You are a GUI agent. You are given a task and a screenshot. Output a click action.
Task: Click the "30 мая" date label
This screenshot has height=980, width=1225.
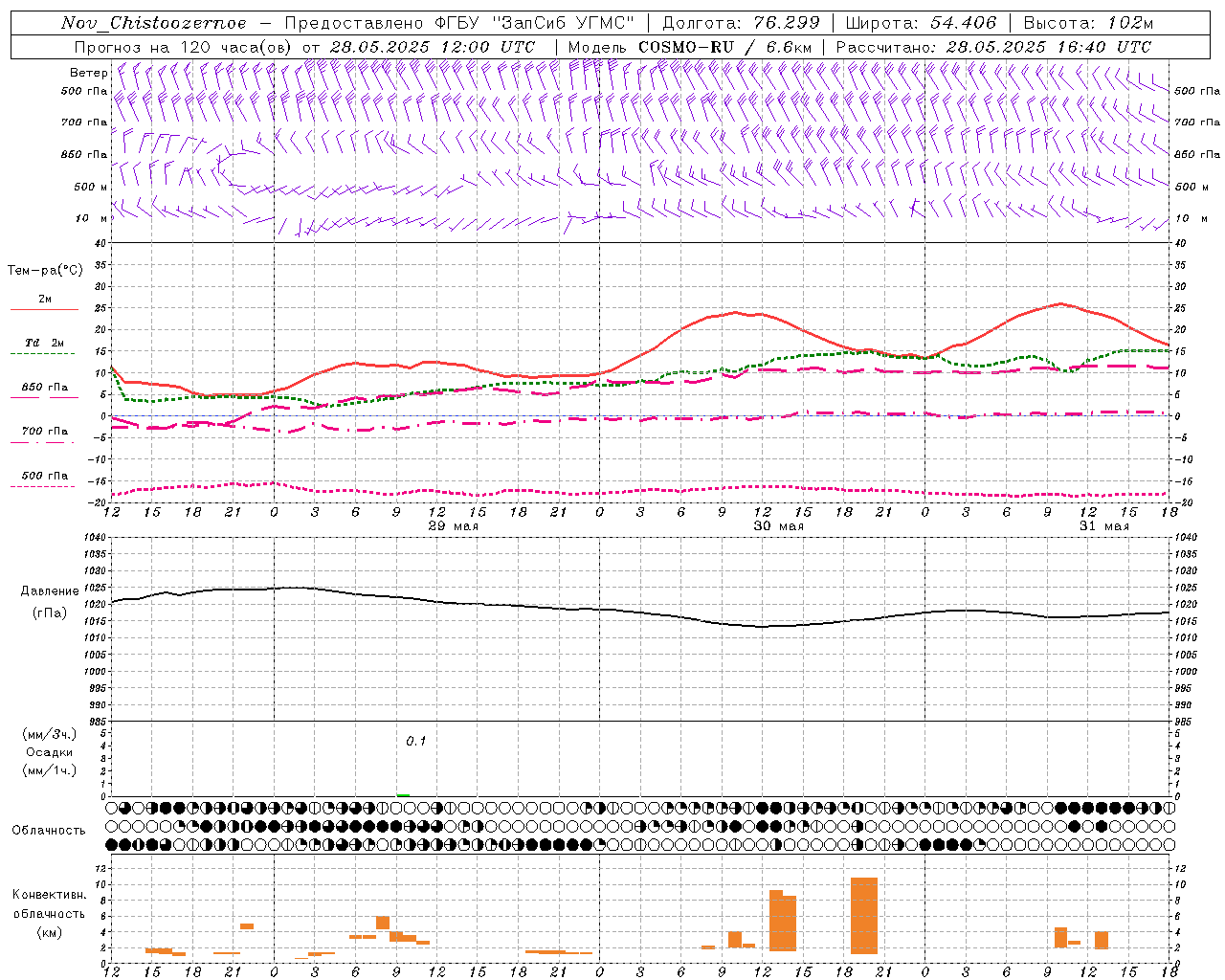pos(779,526)
